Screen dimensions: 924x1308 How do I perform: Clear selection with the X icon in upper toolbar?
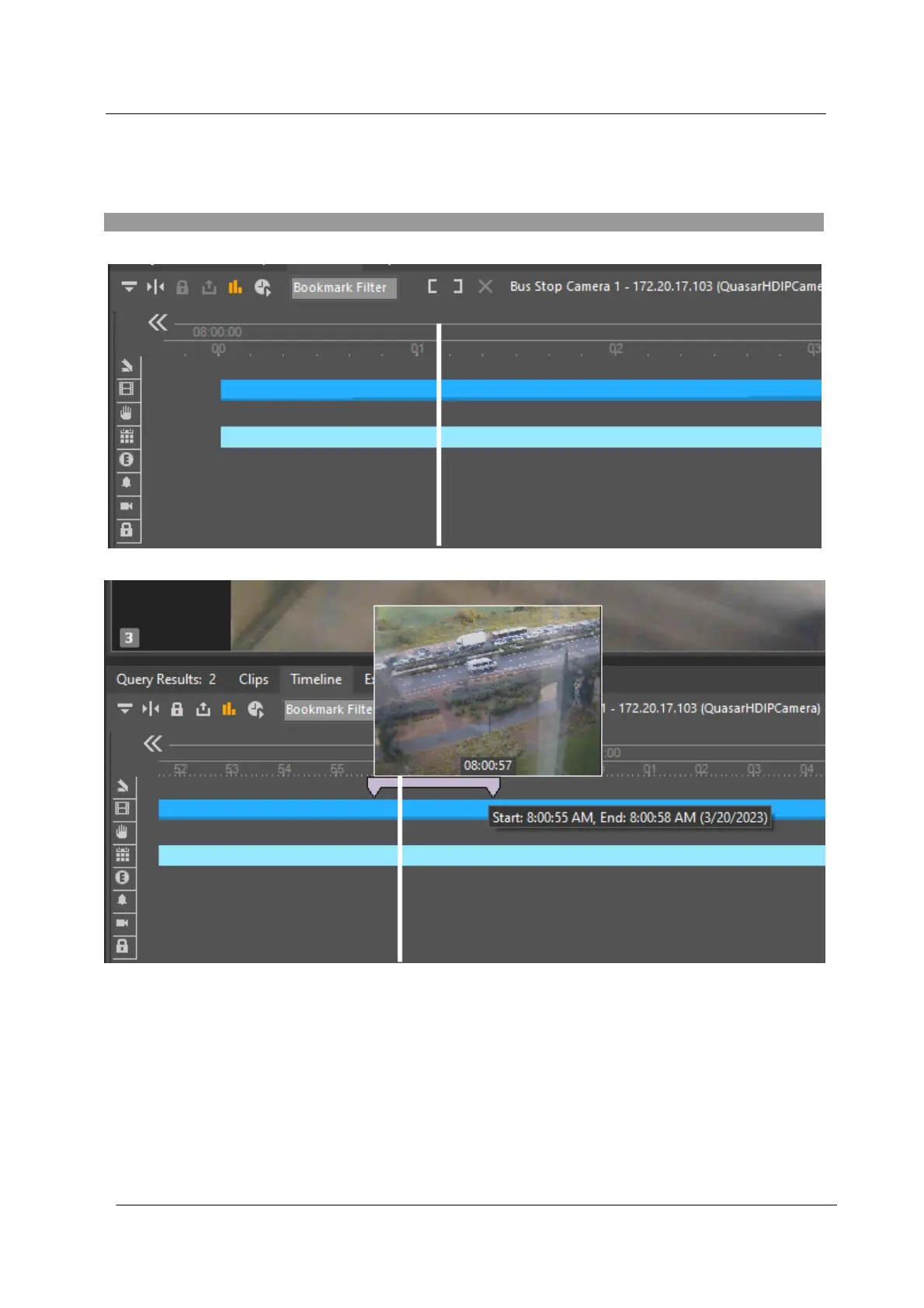485,287
